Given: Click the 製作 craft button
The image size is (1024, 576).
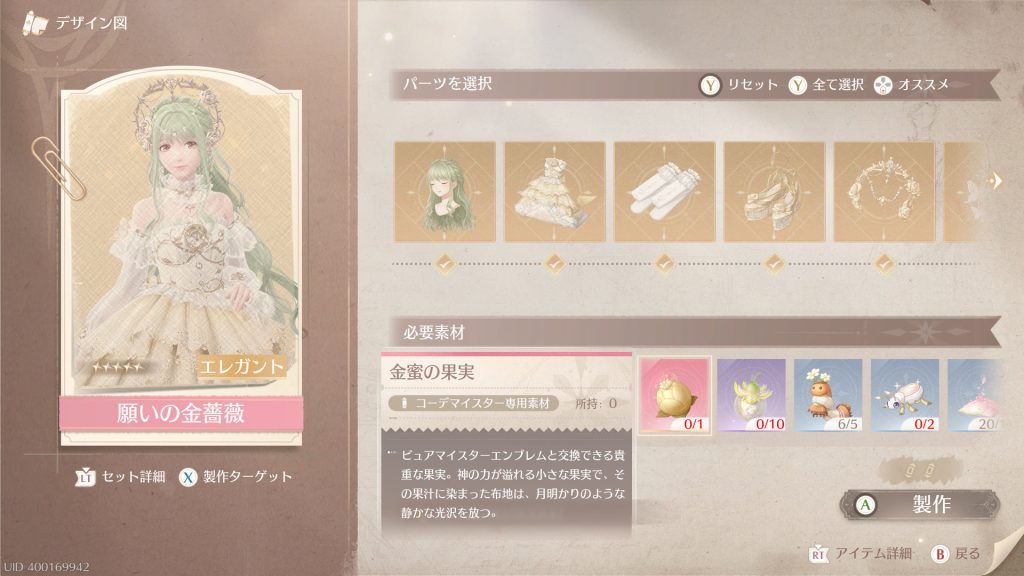Looking at the screenshot, I should point(920,504).
